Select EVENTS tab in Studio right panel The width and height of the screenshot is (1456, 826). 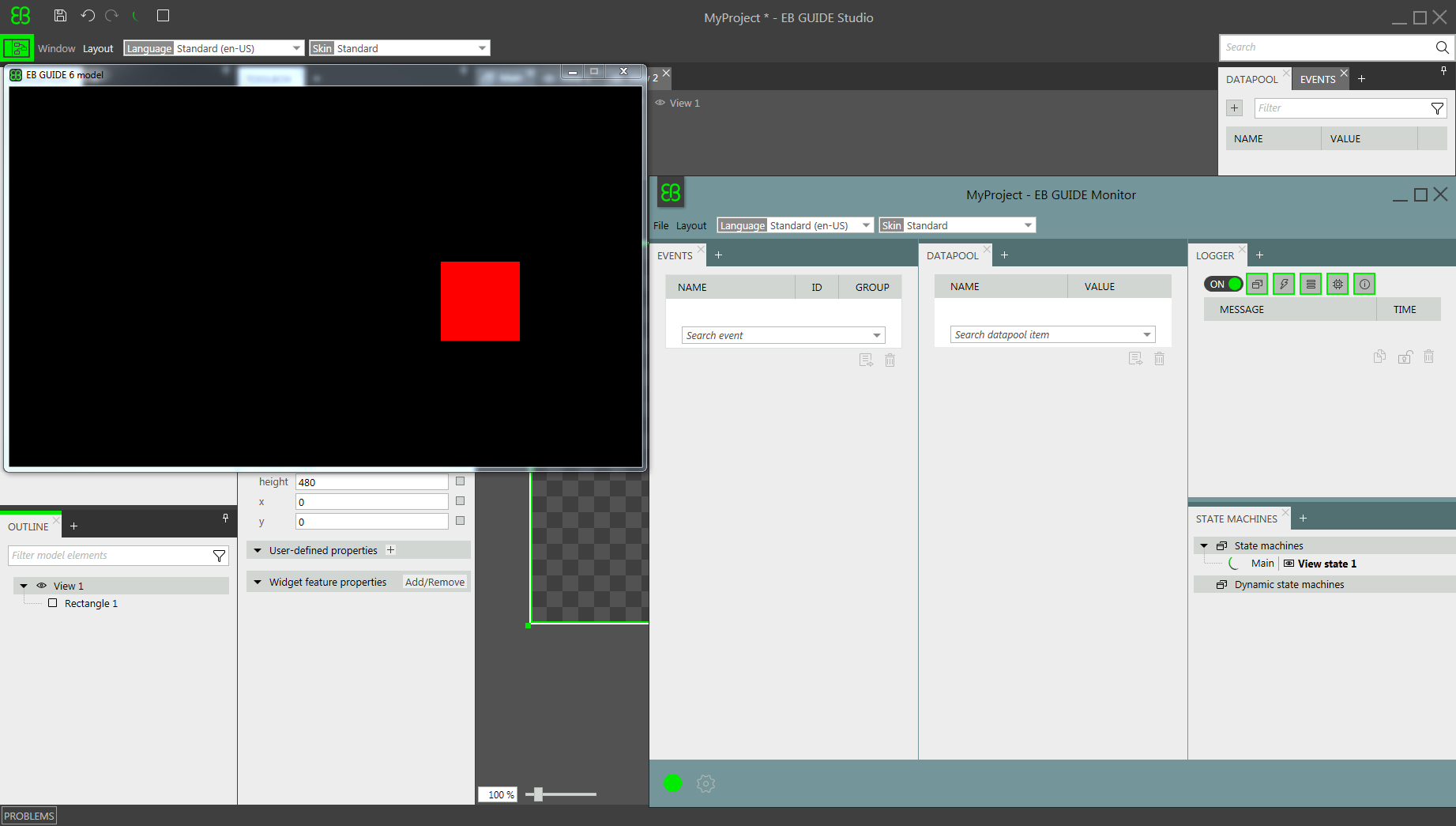coord(1318,79)
